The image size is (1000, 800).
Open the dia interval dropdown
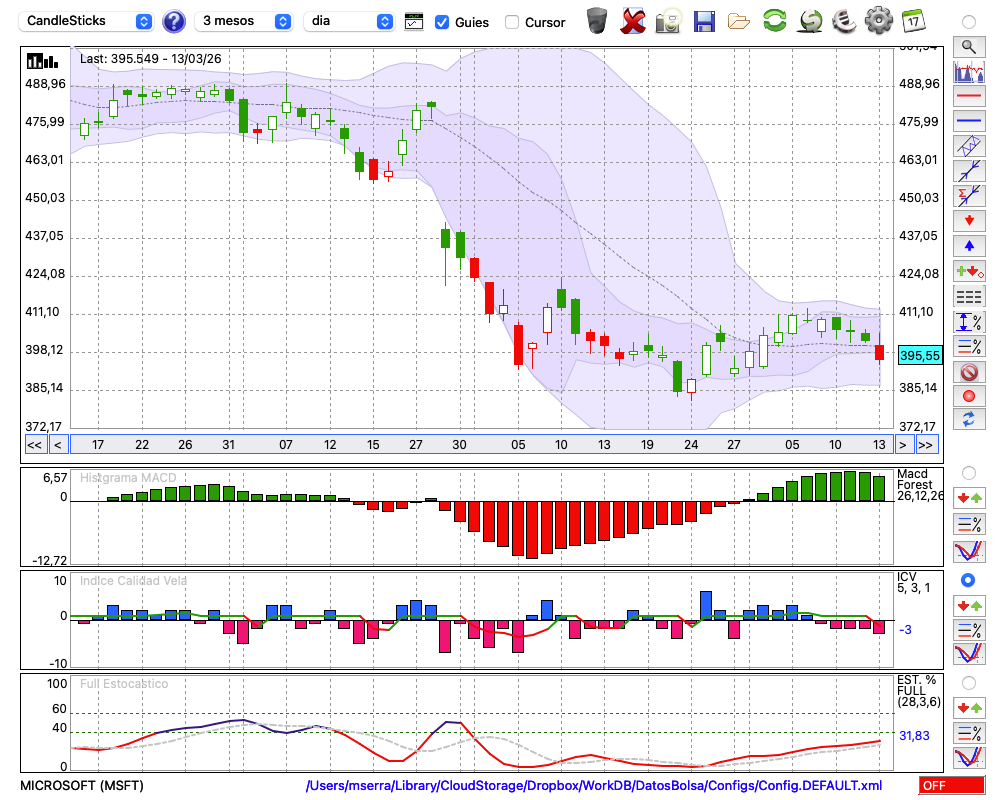349,21
